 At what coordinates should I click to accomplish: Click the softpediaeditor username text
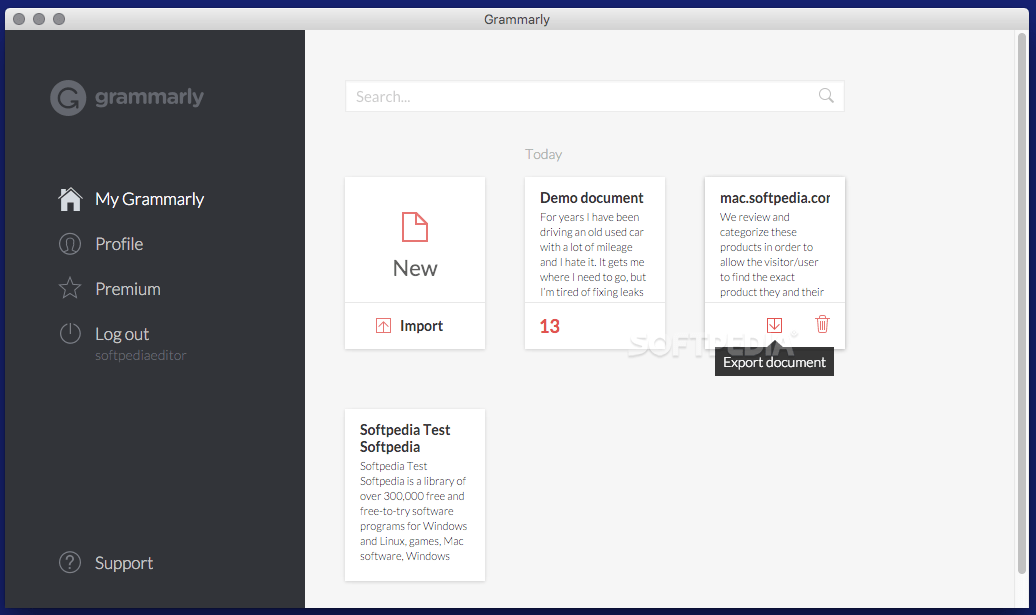click(141, 355)
